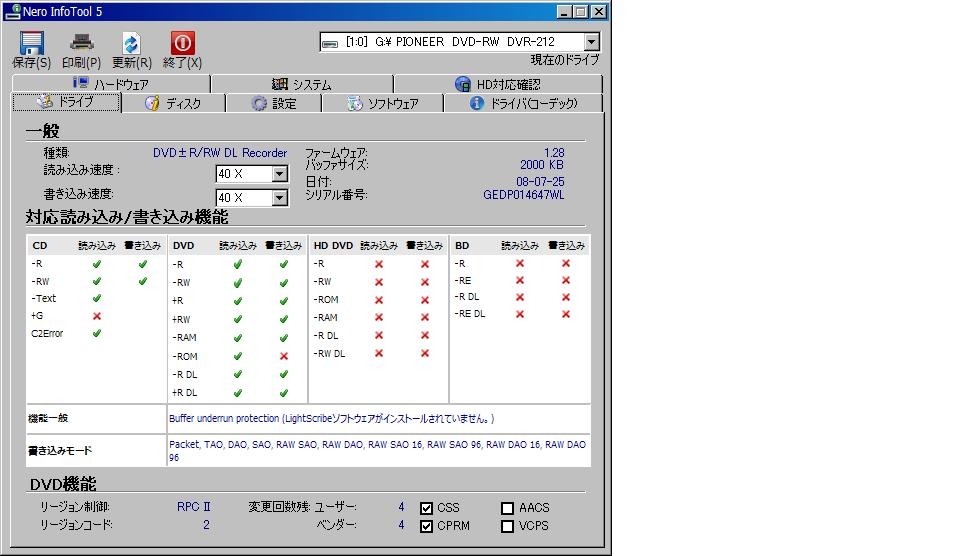The image size is (960, 556).
Task: Open the read speed (読み込み速度) dropdown
Action: click(279, 174)
